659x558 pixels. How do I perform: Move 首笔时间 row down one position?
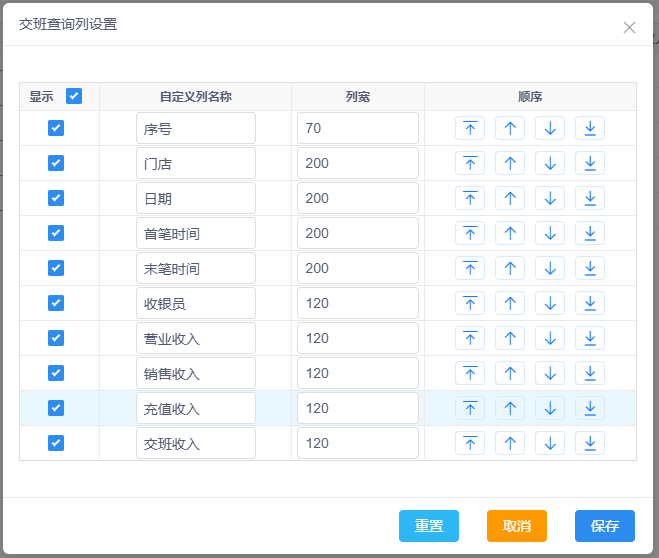[x=550, y=233]
